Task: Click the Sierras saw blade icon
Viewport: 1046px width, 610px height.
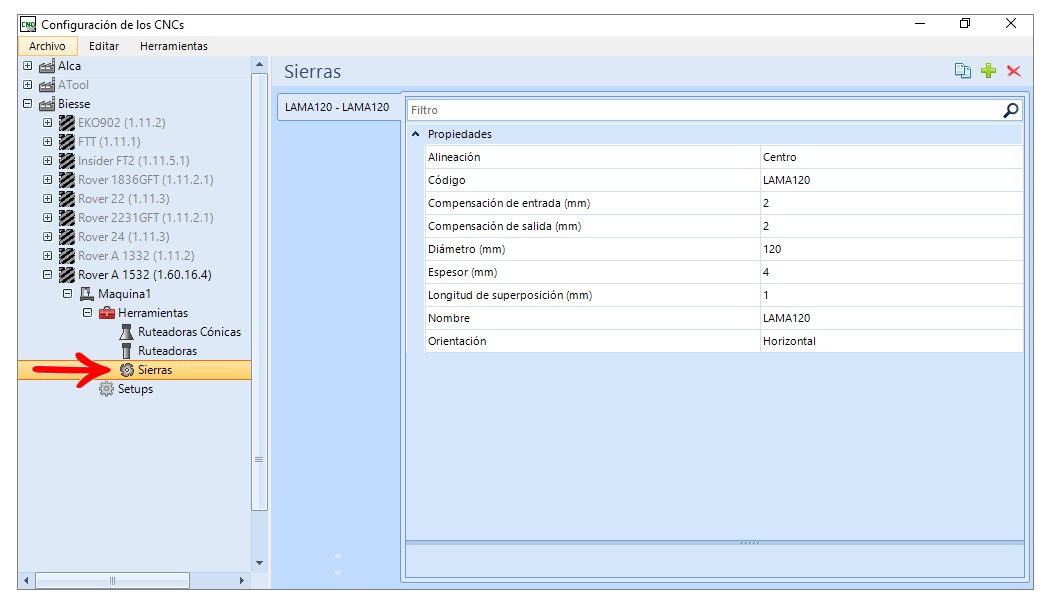Action: [127, 370]
